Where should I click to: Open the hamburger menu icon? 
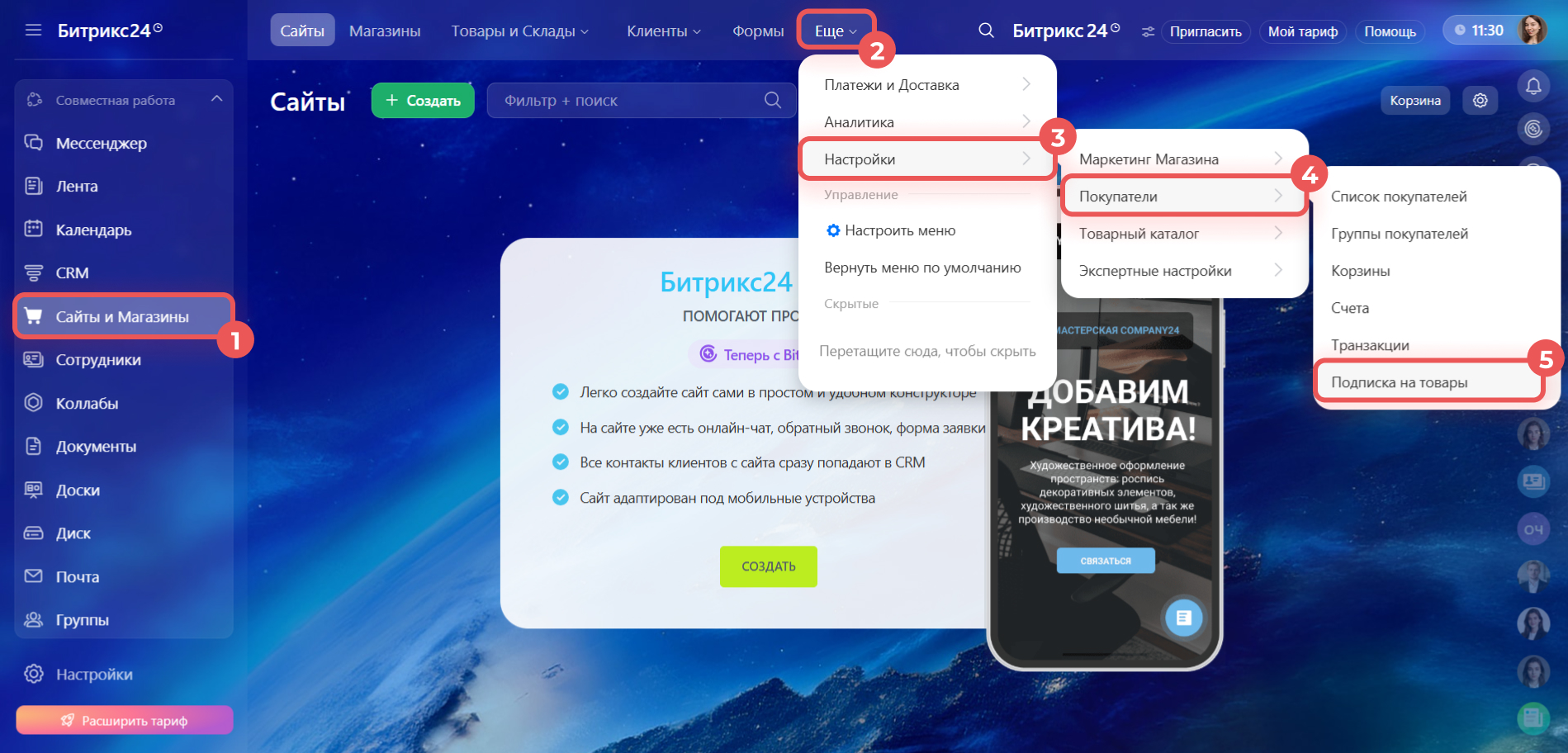33,31
